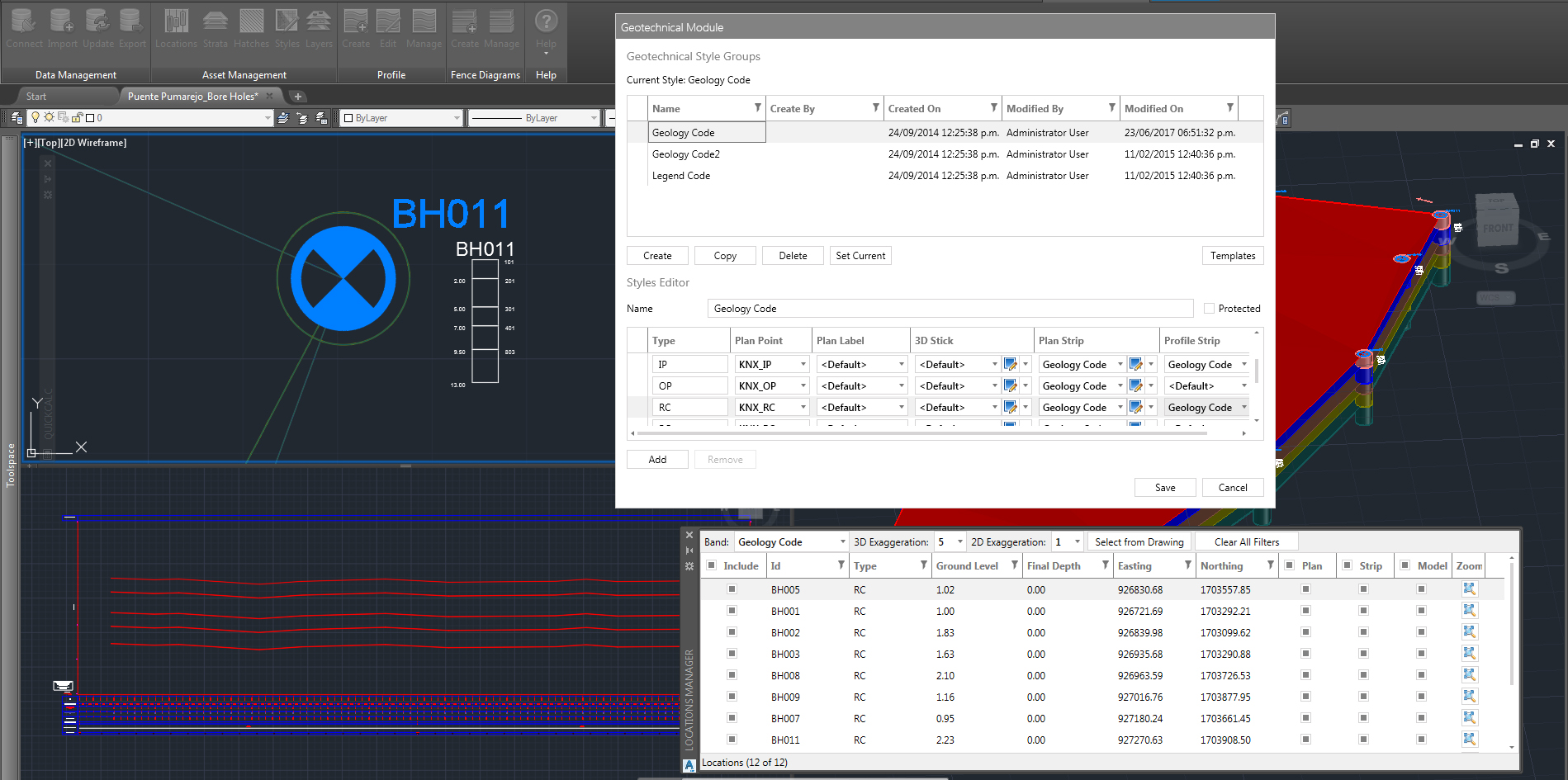Click the Set Current button
Image resolution: width=1568 pixels, height=780 pixels.
click(860, 255)
